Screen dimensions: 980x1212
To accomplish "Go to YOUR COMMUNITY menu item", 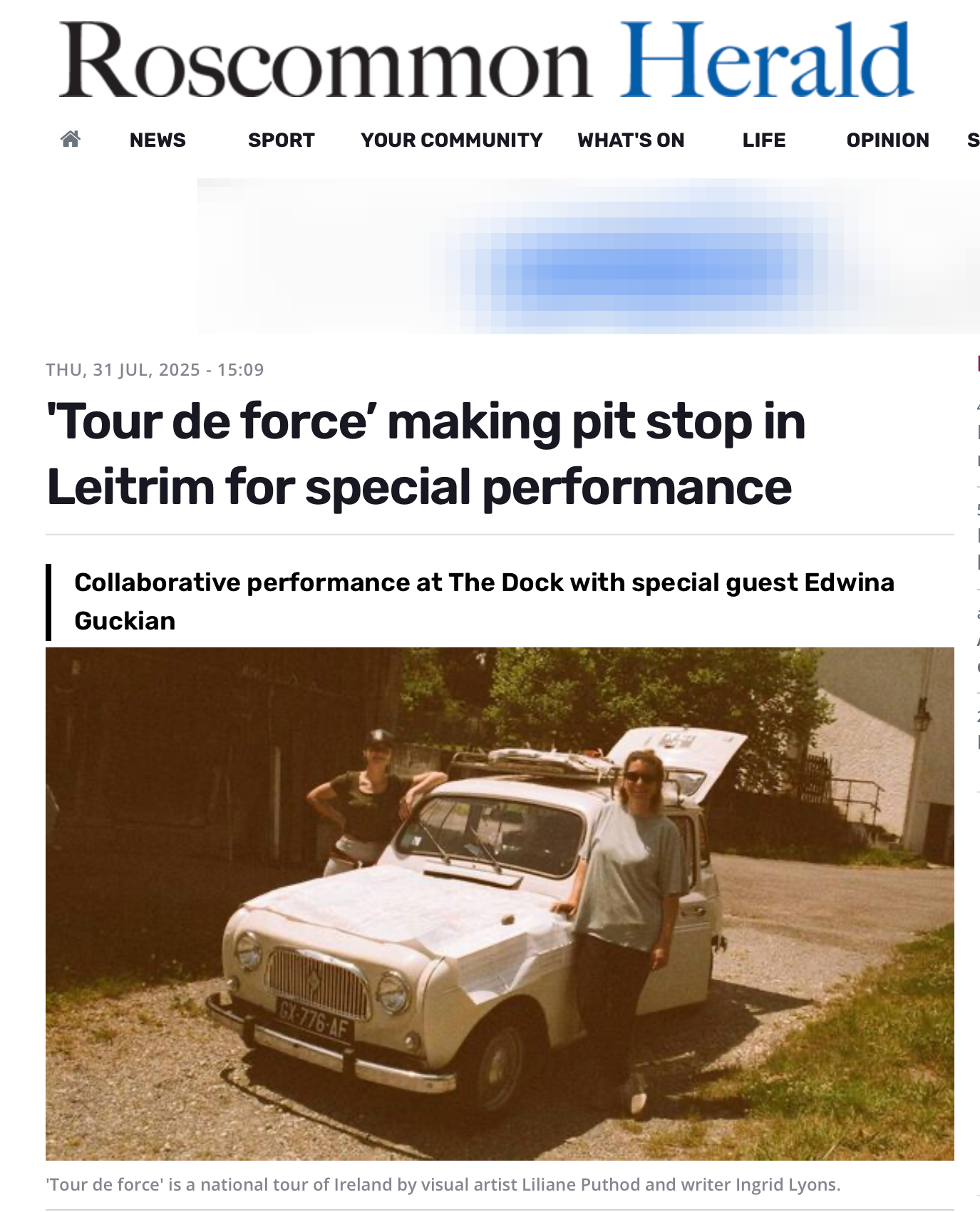I will click(x=452, y=140).
